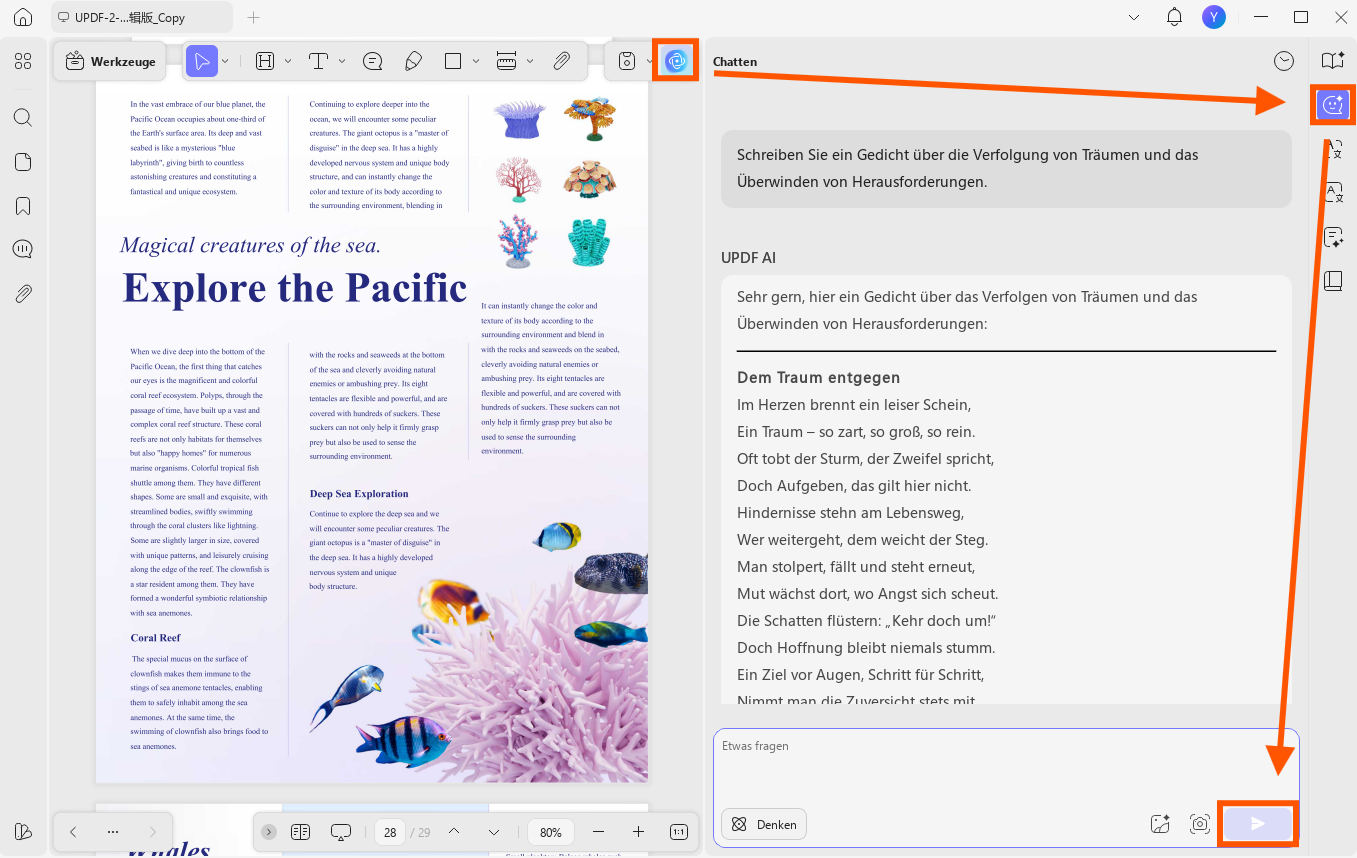
Task: Toggle the actual size 1:1 view
Action: [678, 832]
